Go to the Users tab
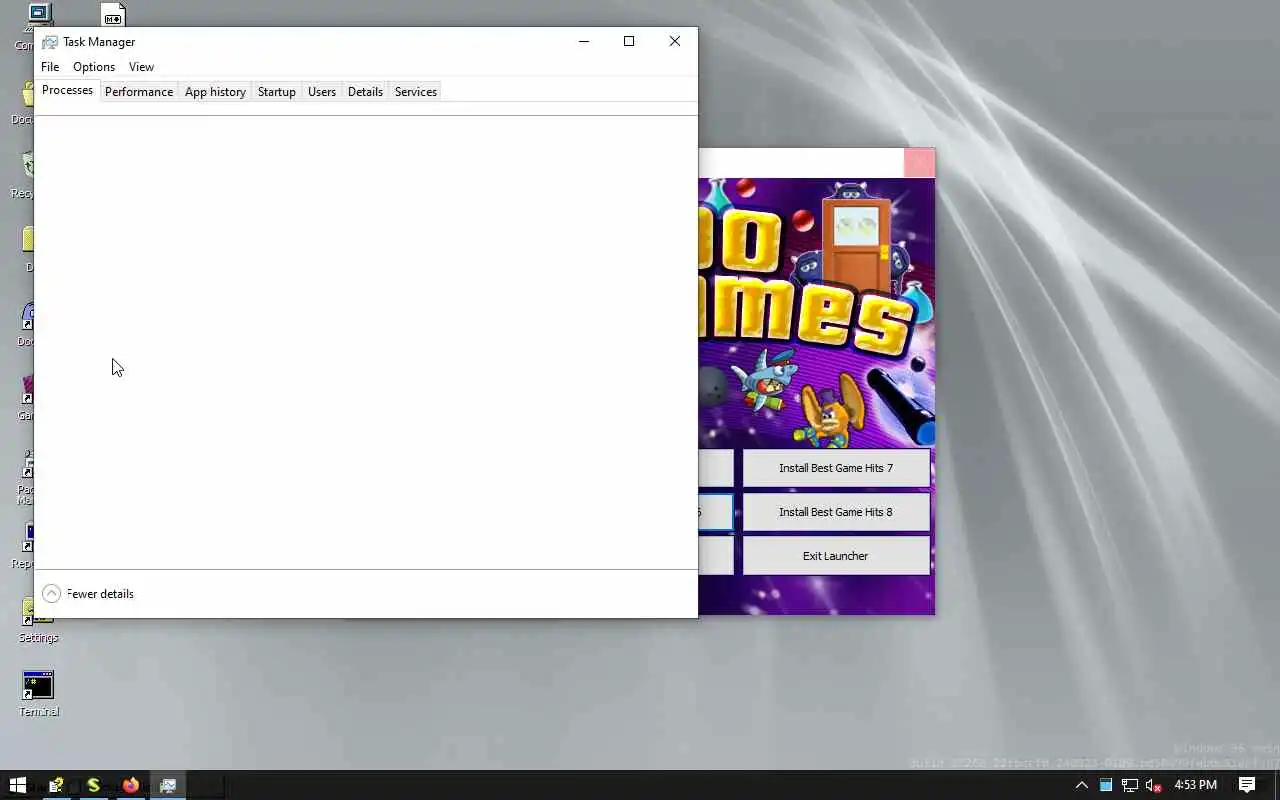This screenshot has height=800, width=1280. tap(322, 92)
